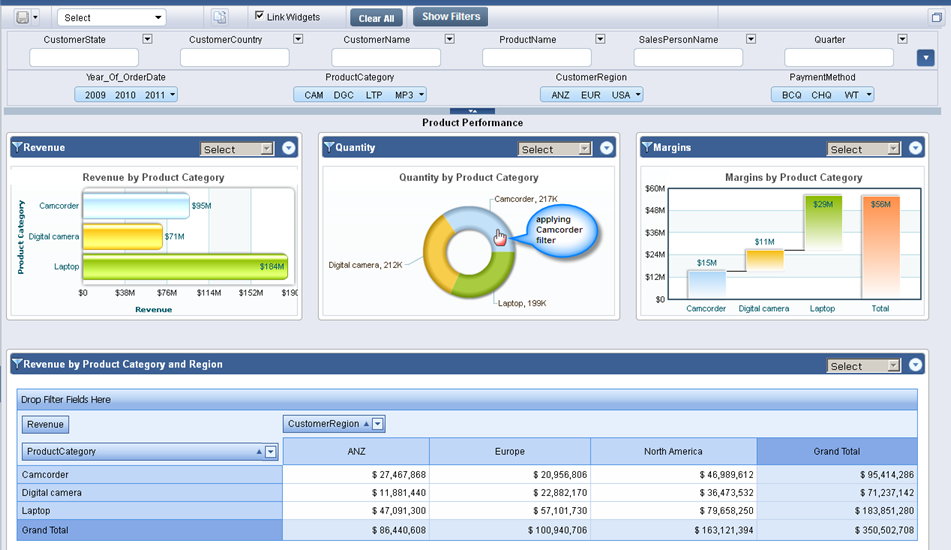Collapse filter bar using blue arrow button
951x550 pixels.
pos(925,57)
